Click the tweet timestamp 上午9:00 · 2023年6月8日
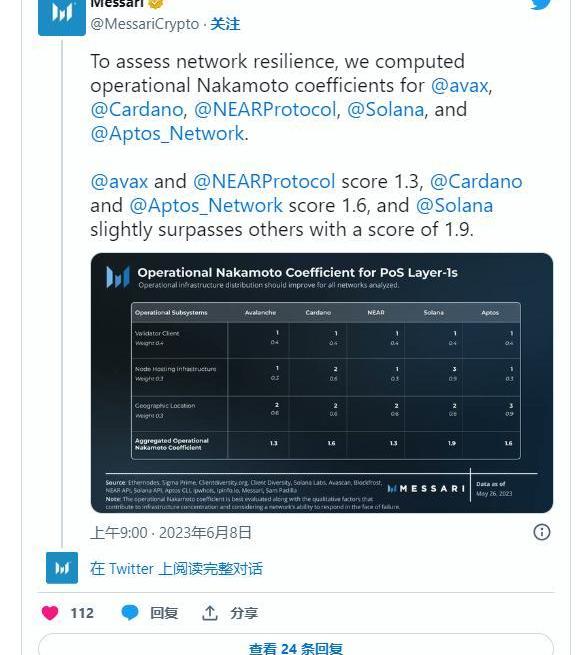 171,533
